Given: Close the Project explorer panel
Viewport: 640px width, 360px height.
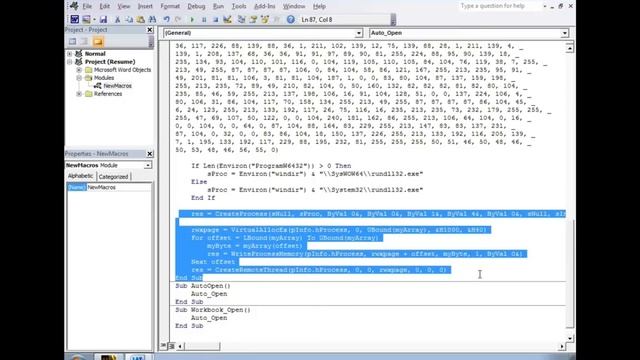Looking at the screenshot, I should coord(150,30).
